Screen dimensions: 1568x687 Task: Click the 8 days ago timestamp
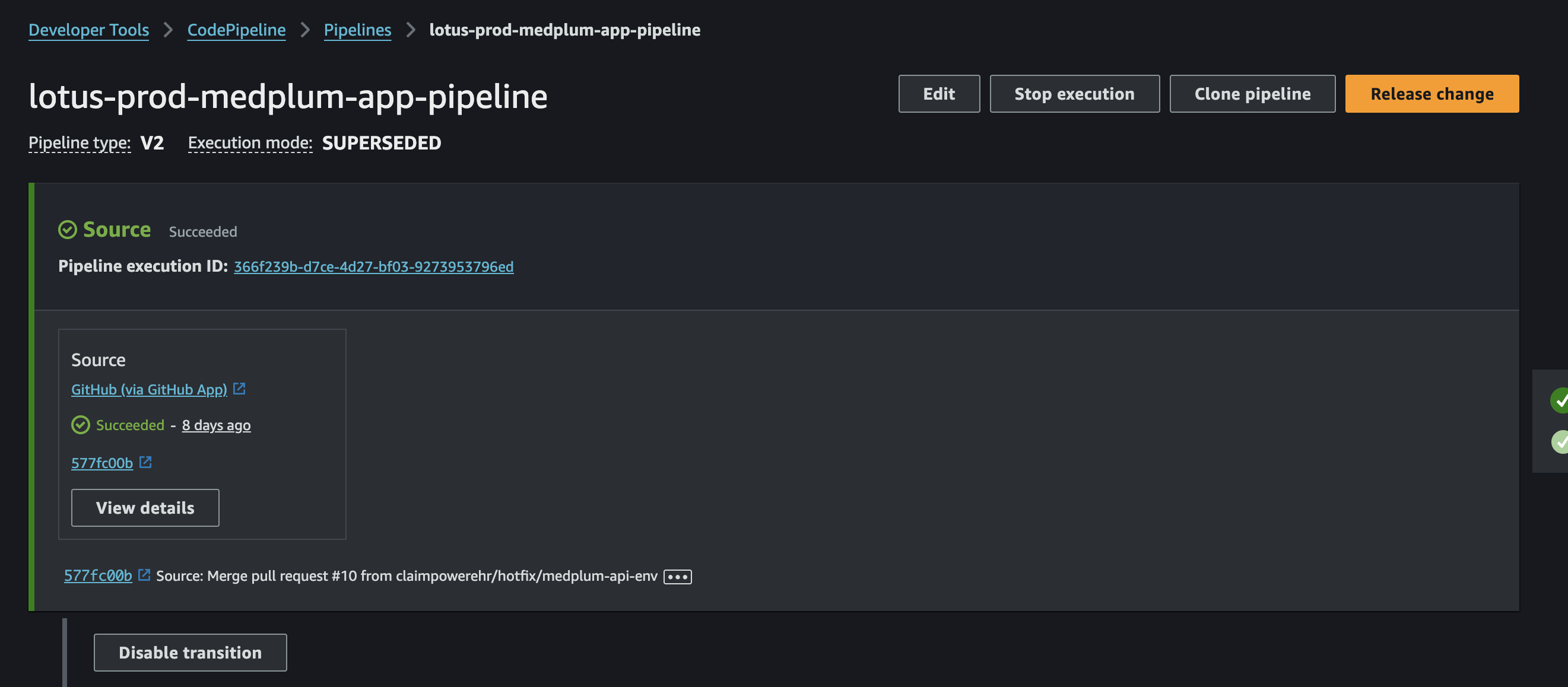[x=216, y=425]
